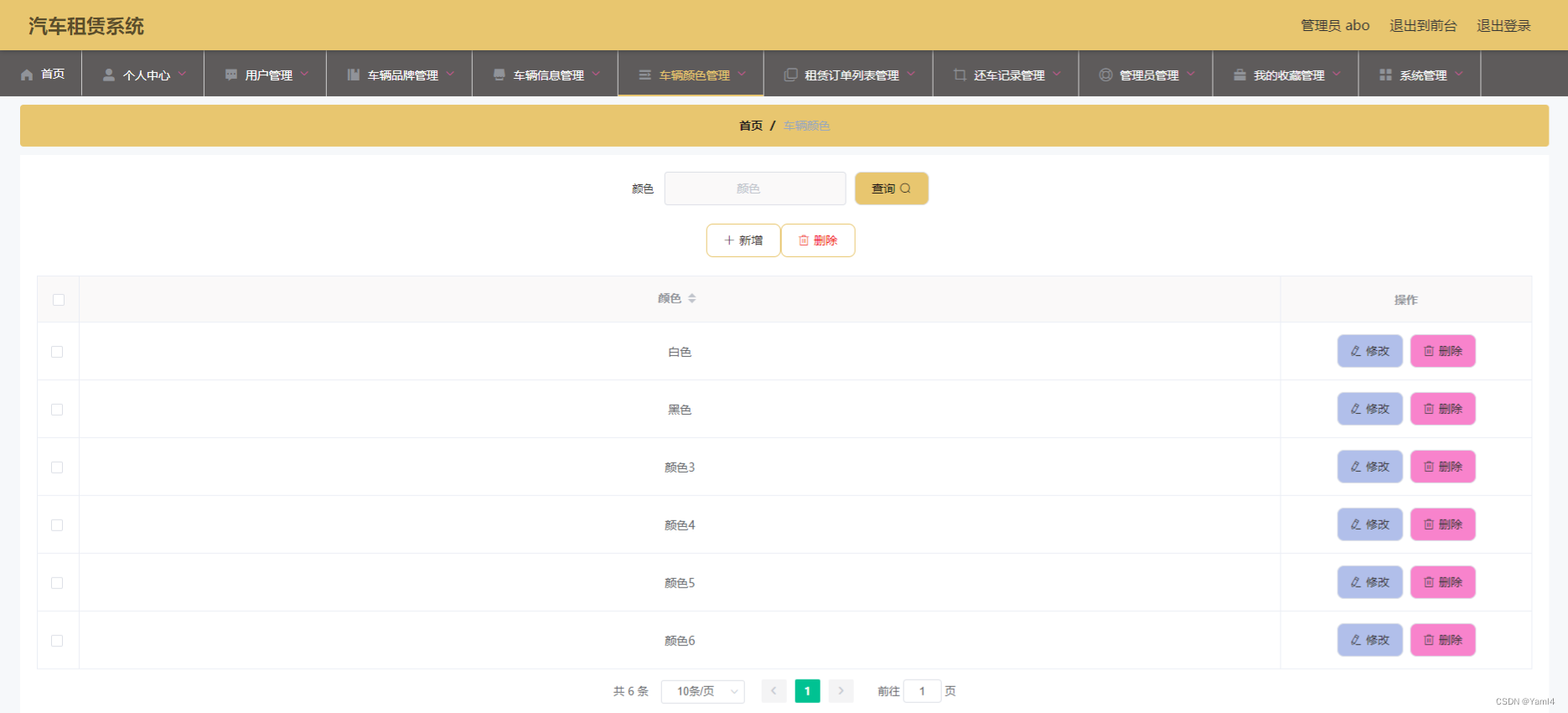This screenshot has width=1568, height=713.
Task: Click the page jump number input
Action: (x=922, y=691)
